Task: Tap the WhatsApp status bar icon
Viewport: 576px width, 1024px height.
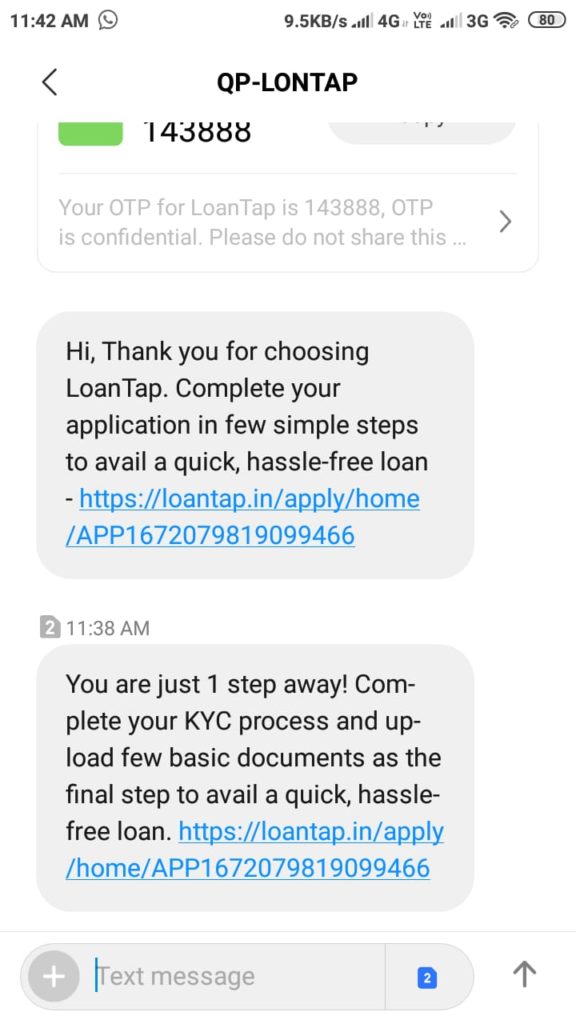Action: (x=108, y=21)
